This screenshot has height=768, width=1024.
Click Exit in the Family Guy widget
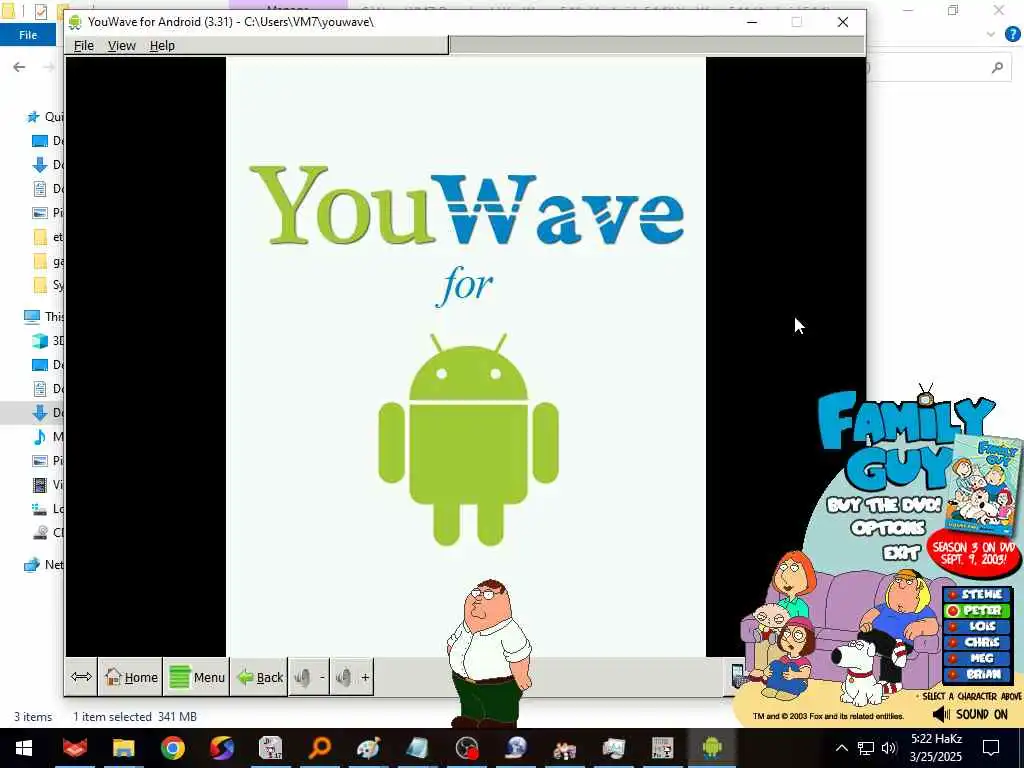click(x=901, y=553)
